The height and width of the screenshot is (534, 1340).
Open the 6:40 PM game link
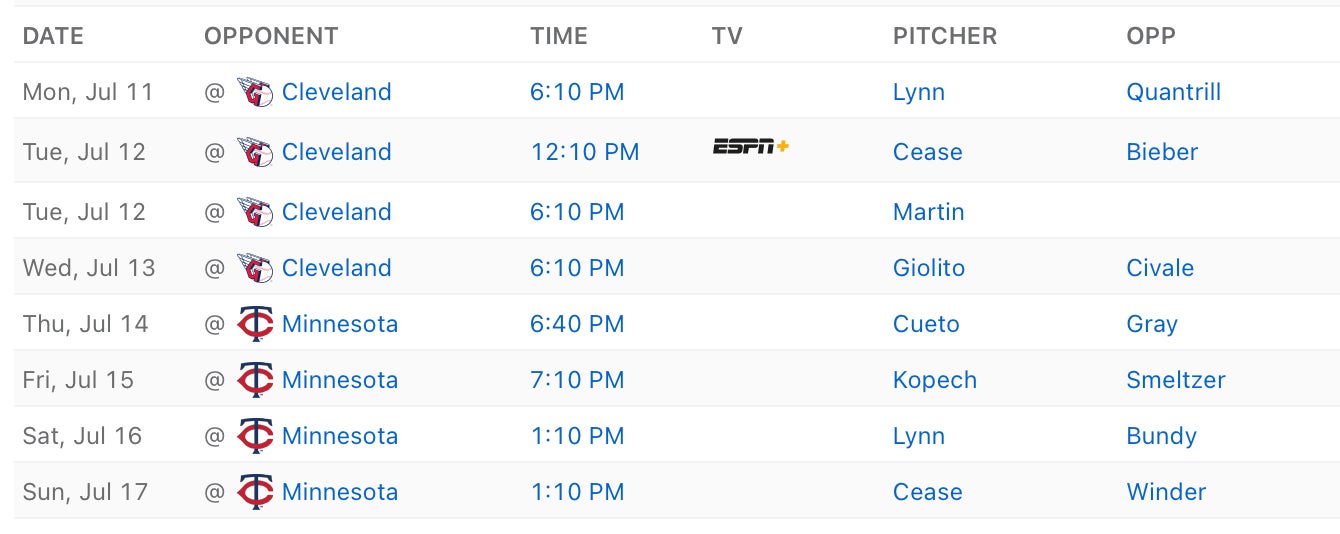pos(577,324)
